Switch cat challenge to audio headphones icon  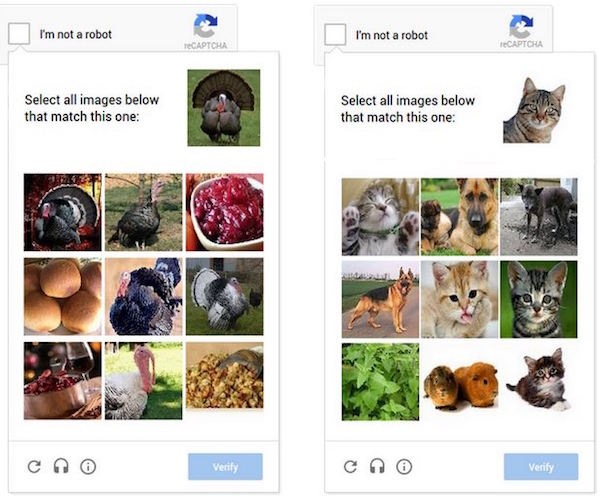[377, 466]
